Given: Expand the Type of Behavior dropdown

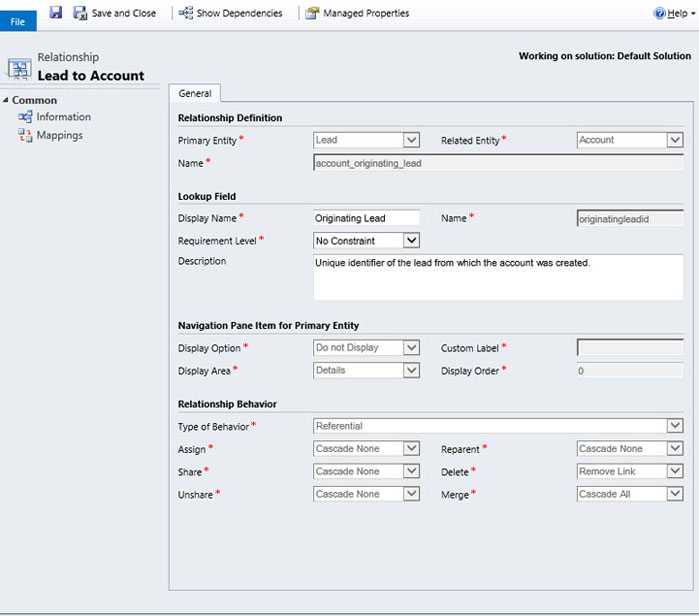Looking at the screenshot, I should 675,426.
